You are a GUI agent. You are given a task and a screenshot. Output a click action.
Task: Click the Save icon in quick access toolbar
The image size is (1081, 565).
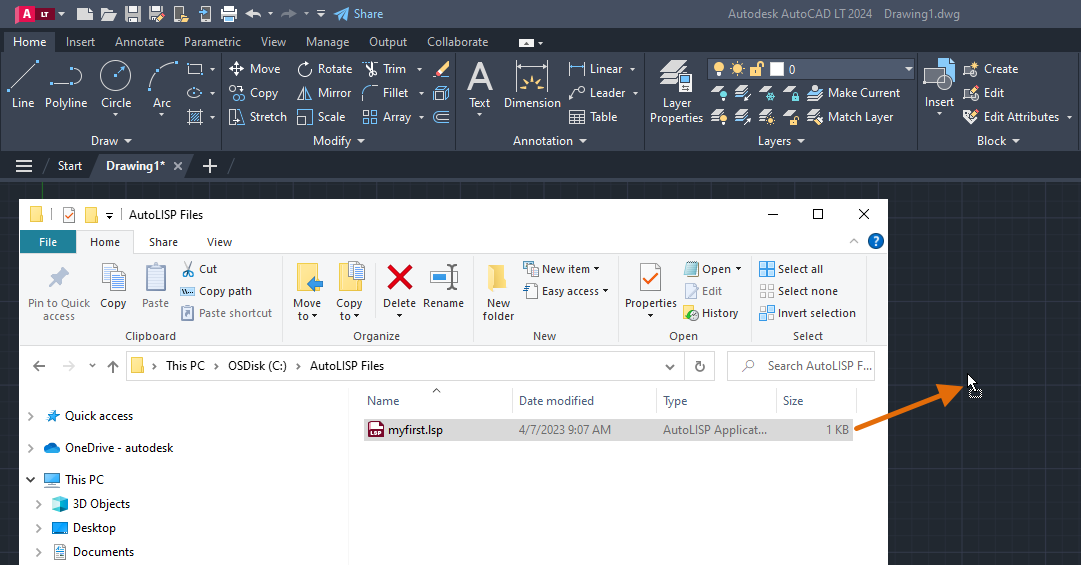pos(133,14)
